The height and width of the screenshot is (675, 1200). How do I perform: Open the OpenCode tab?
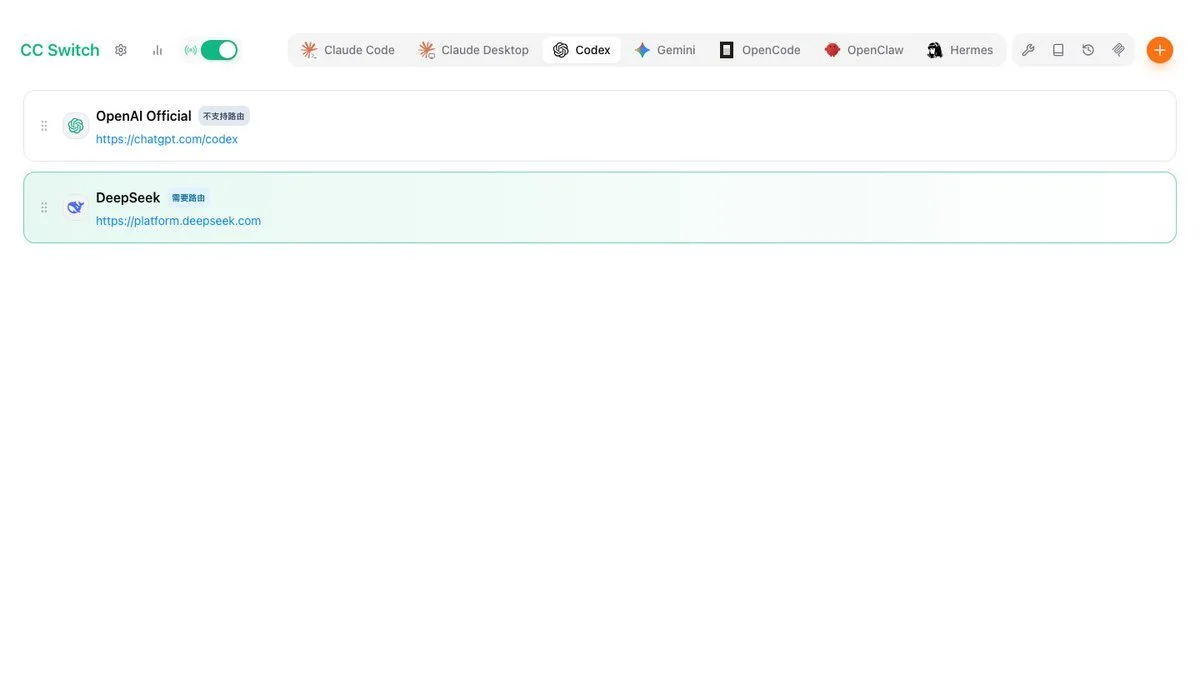[x=760, y=50]
